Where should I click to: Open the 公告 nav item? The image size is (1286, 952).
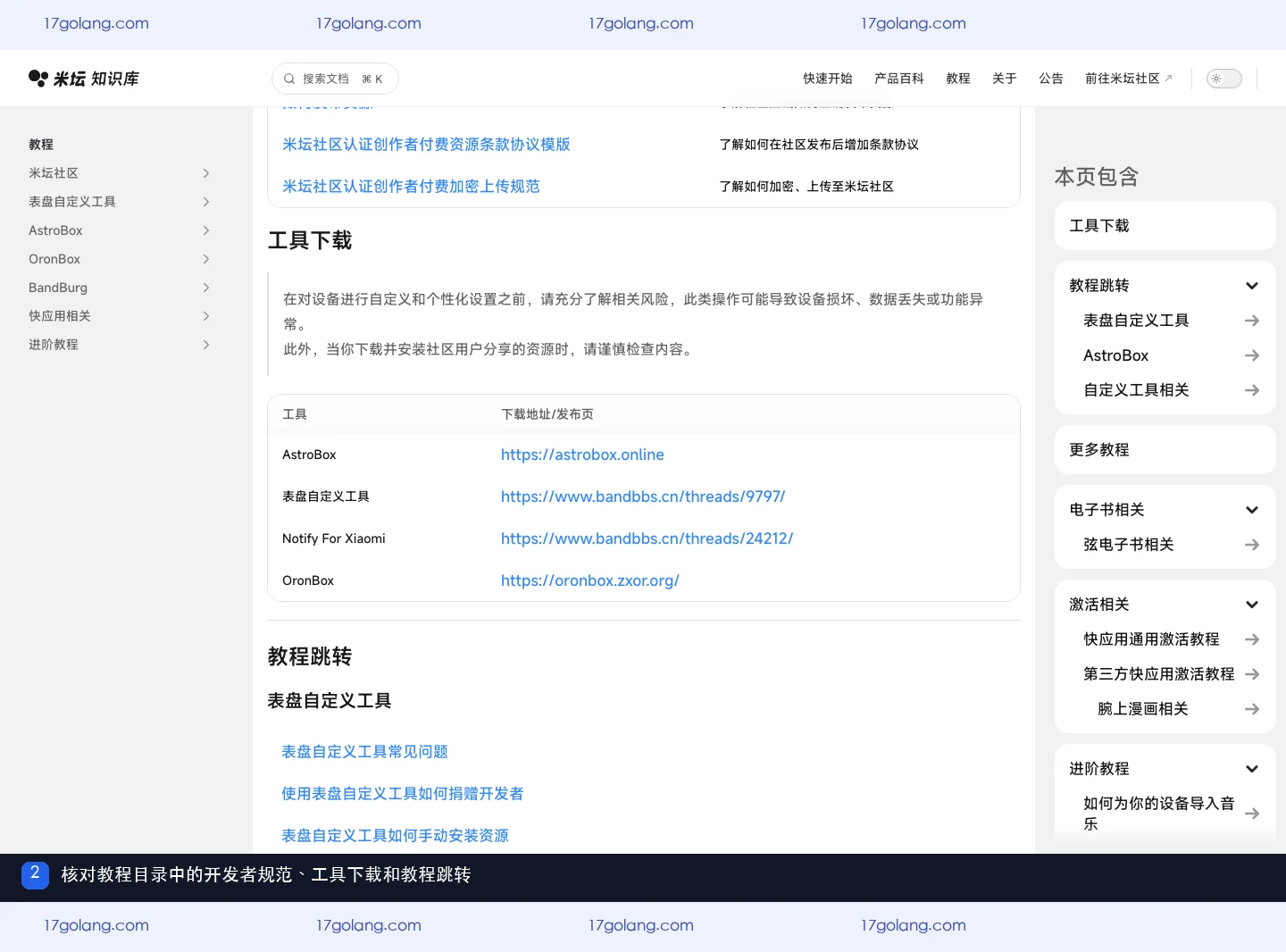(1051, 79)
